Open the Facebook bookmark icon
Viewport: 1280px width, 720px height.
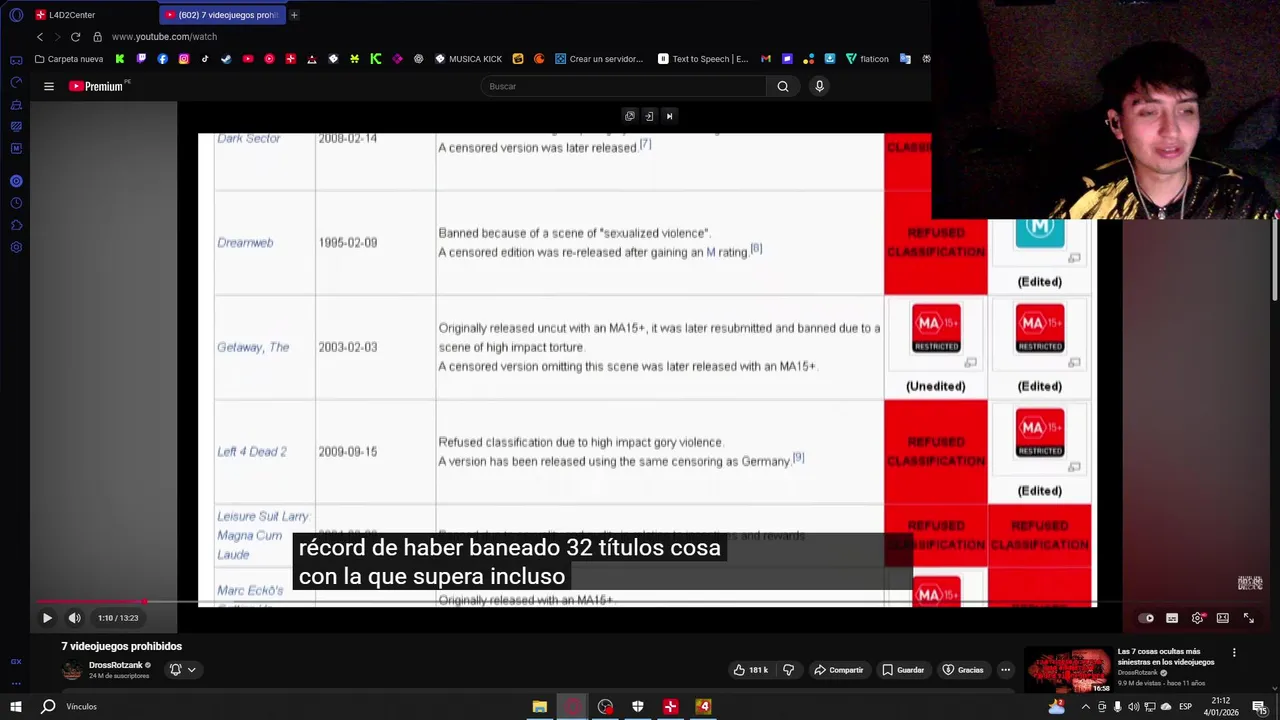(162, 59)
